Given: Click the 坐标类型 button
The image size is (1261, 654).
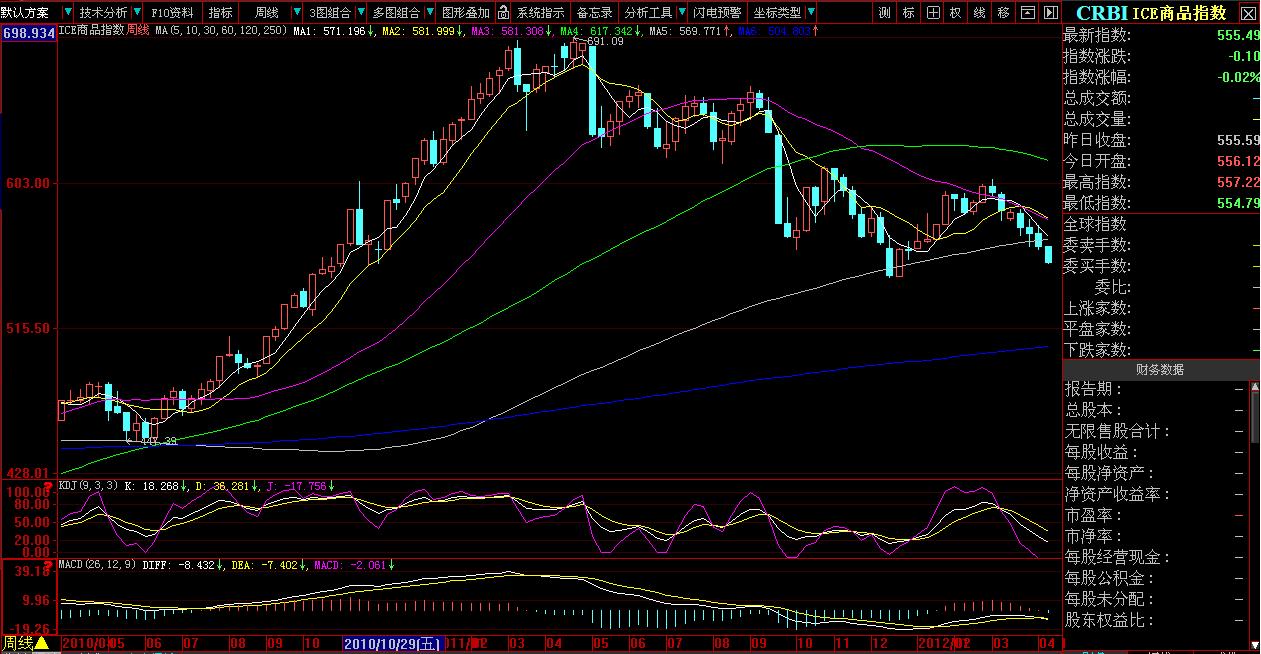Looking at the screenshot, I should coord(777,13).
